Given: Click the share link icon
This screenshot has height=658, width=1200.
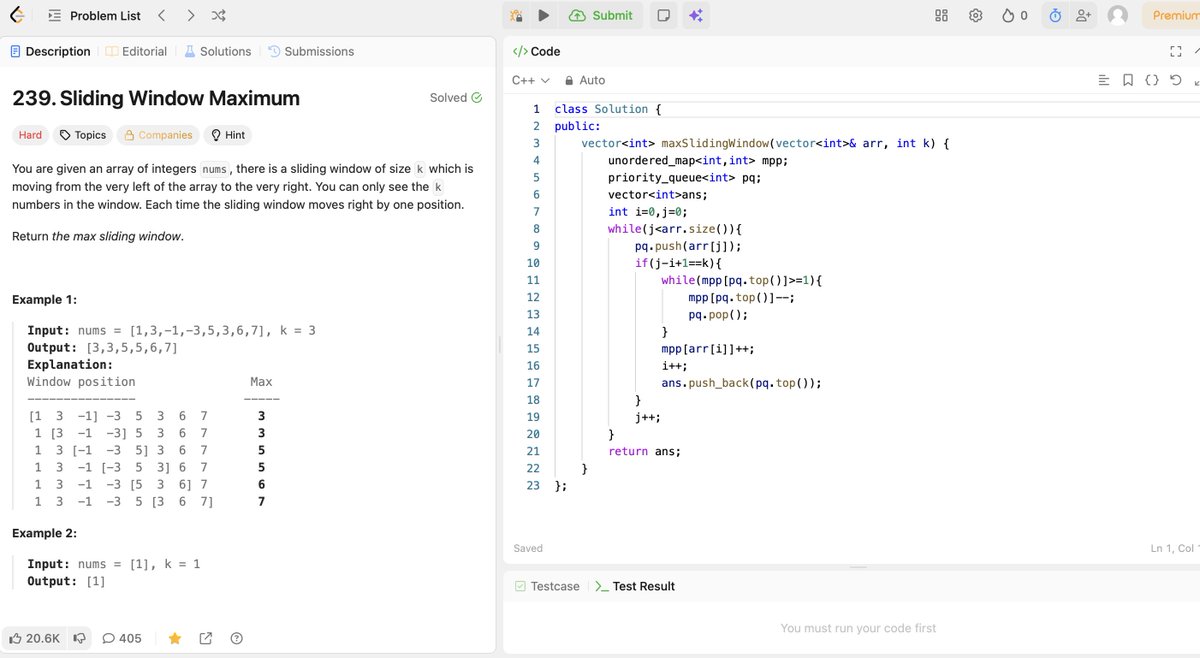Looking at the screenshot, I should coord(206,638).
